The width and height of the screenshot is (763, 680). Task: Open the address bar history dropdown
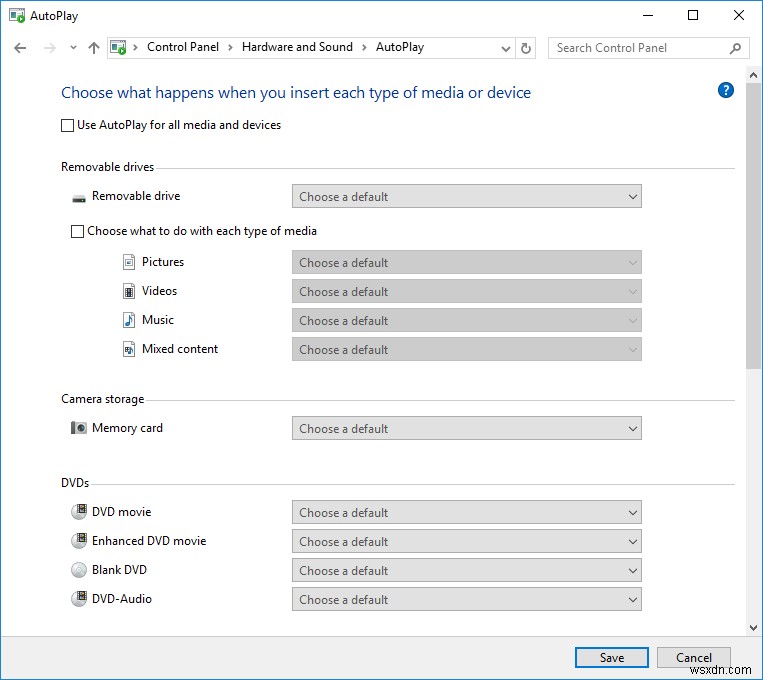point(506,48)
